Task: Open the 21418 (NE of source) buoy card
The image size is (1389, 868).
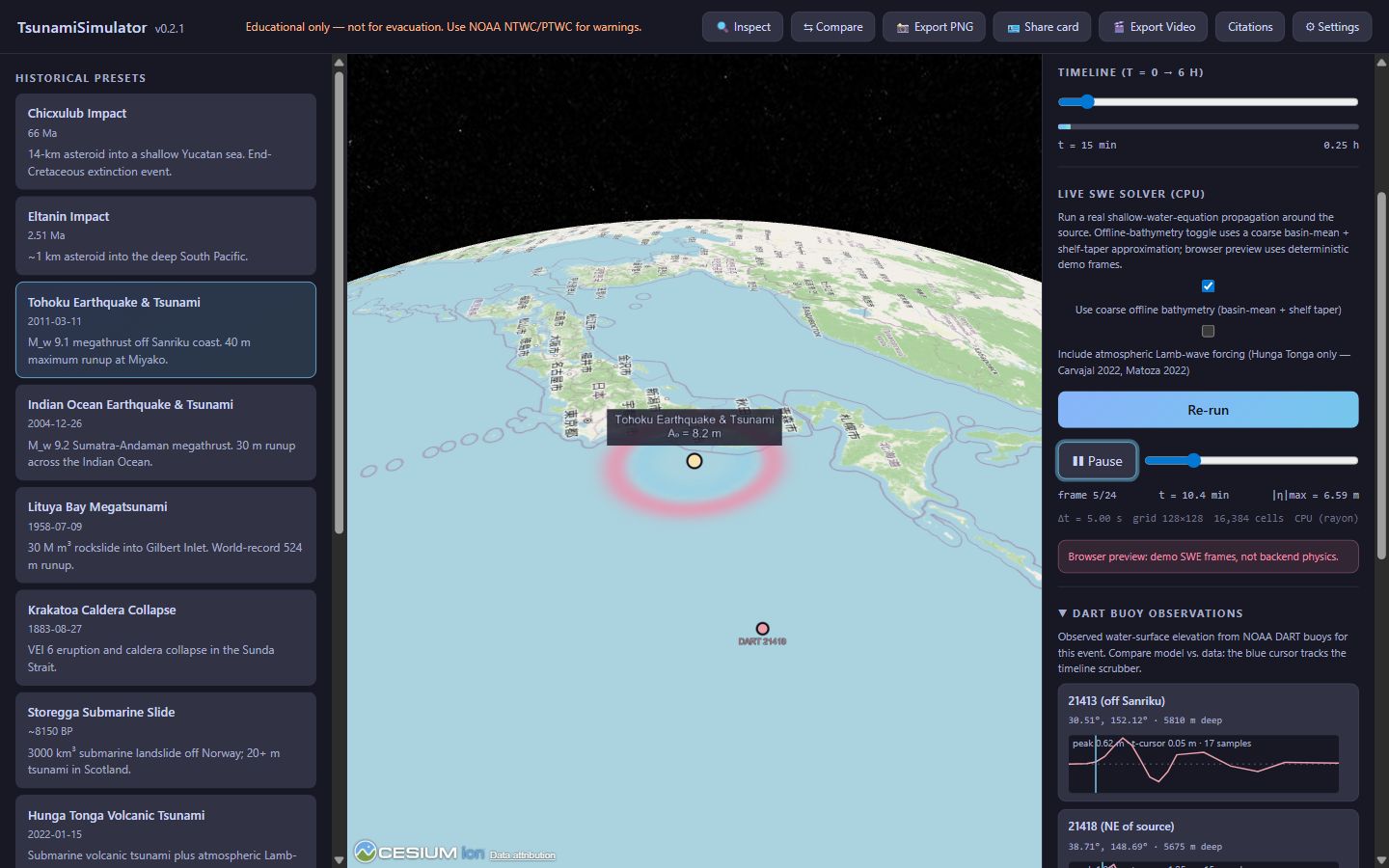Action: 1208,838
